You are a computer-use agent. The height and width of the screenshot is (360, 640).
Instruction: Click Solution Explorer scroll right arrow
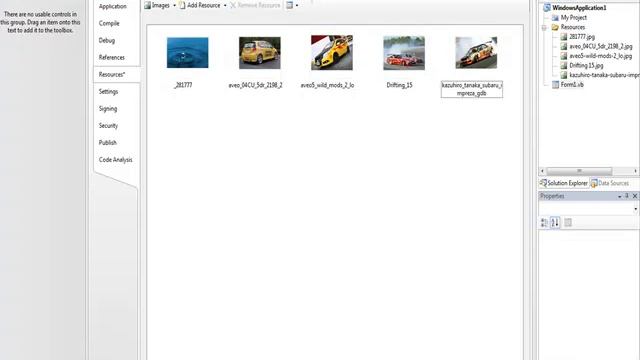pyautogui.click(x=636, y=171)
